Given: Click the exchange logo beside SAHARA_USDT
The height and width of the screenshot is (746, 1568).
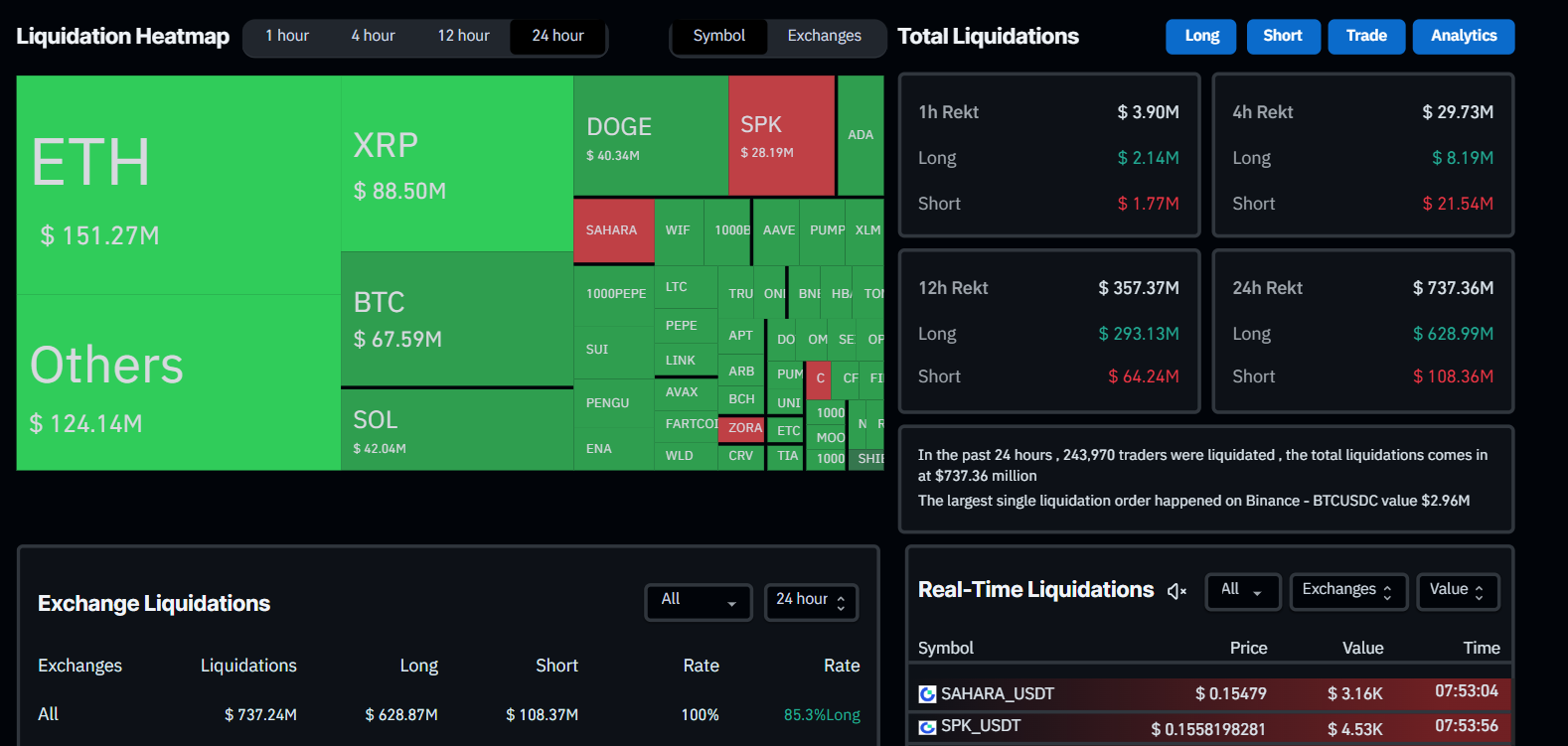Looking at the screenshot, I should 927,694.
